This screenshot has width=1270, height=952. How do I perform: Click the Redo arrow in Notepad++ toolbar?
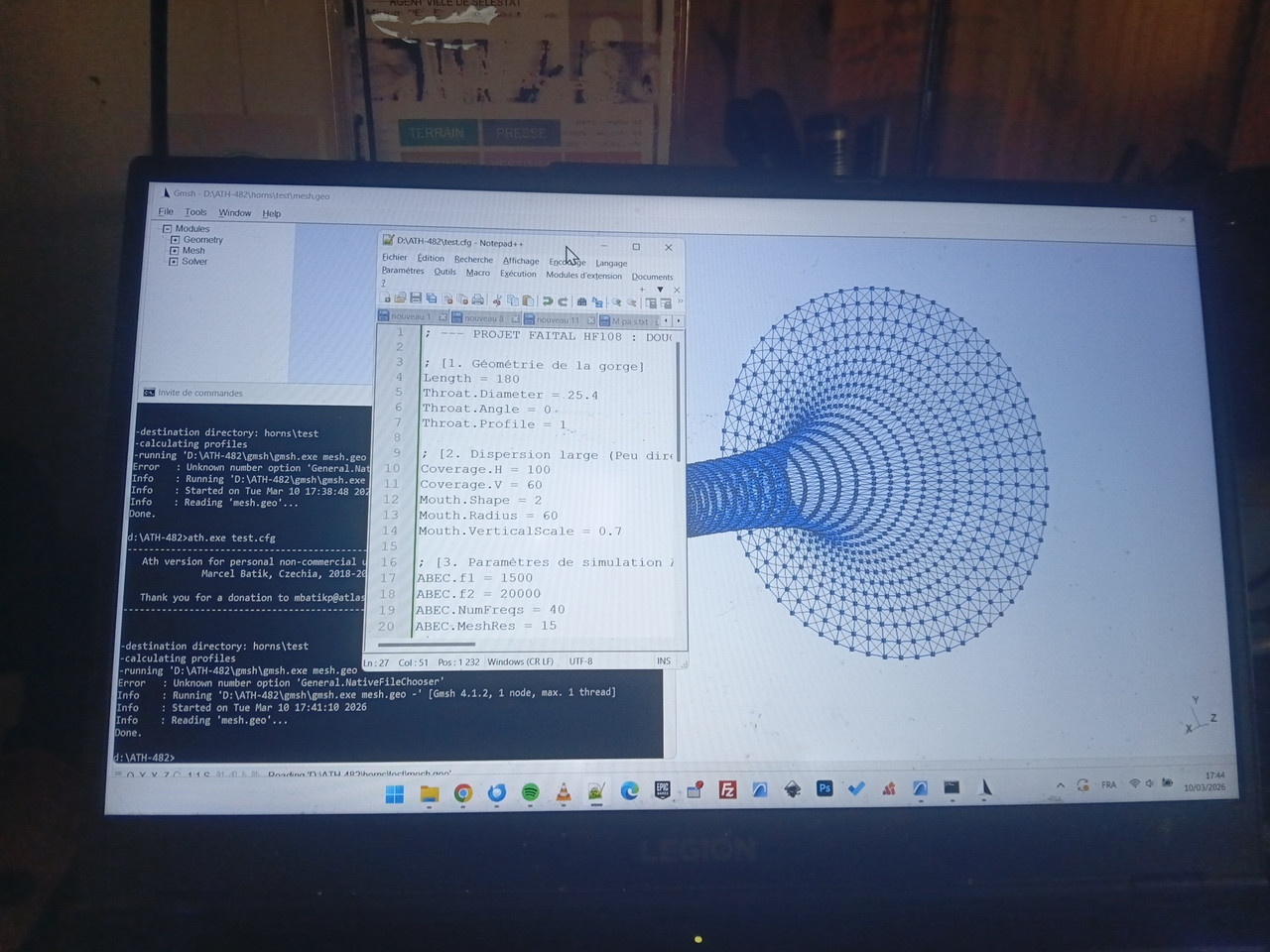[562, 301]
